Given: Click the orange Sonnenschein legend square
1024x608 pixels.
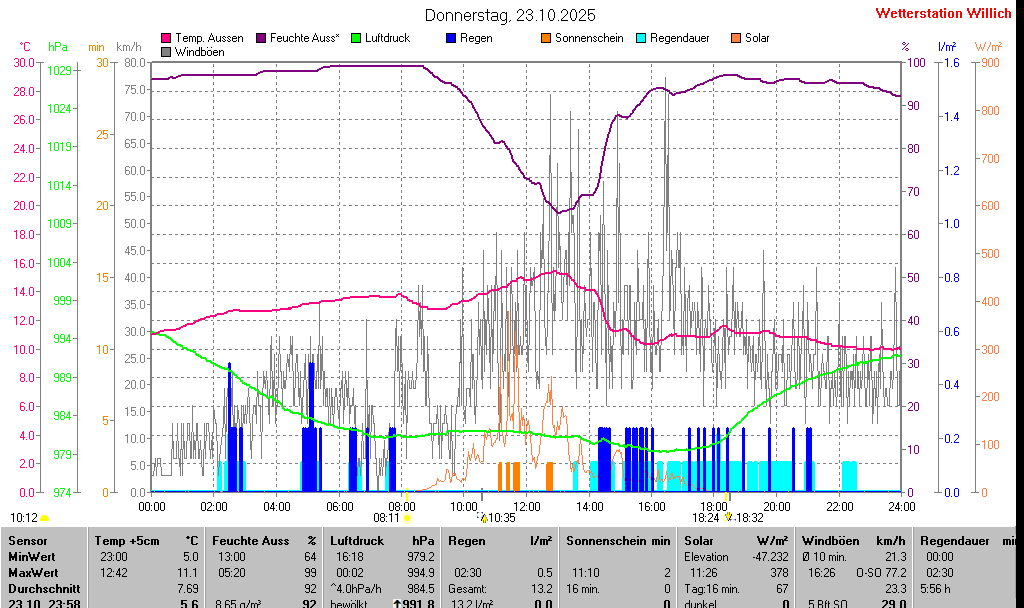Looking at the screenshot, I should click(546, 38).
